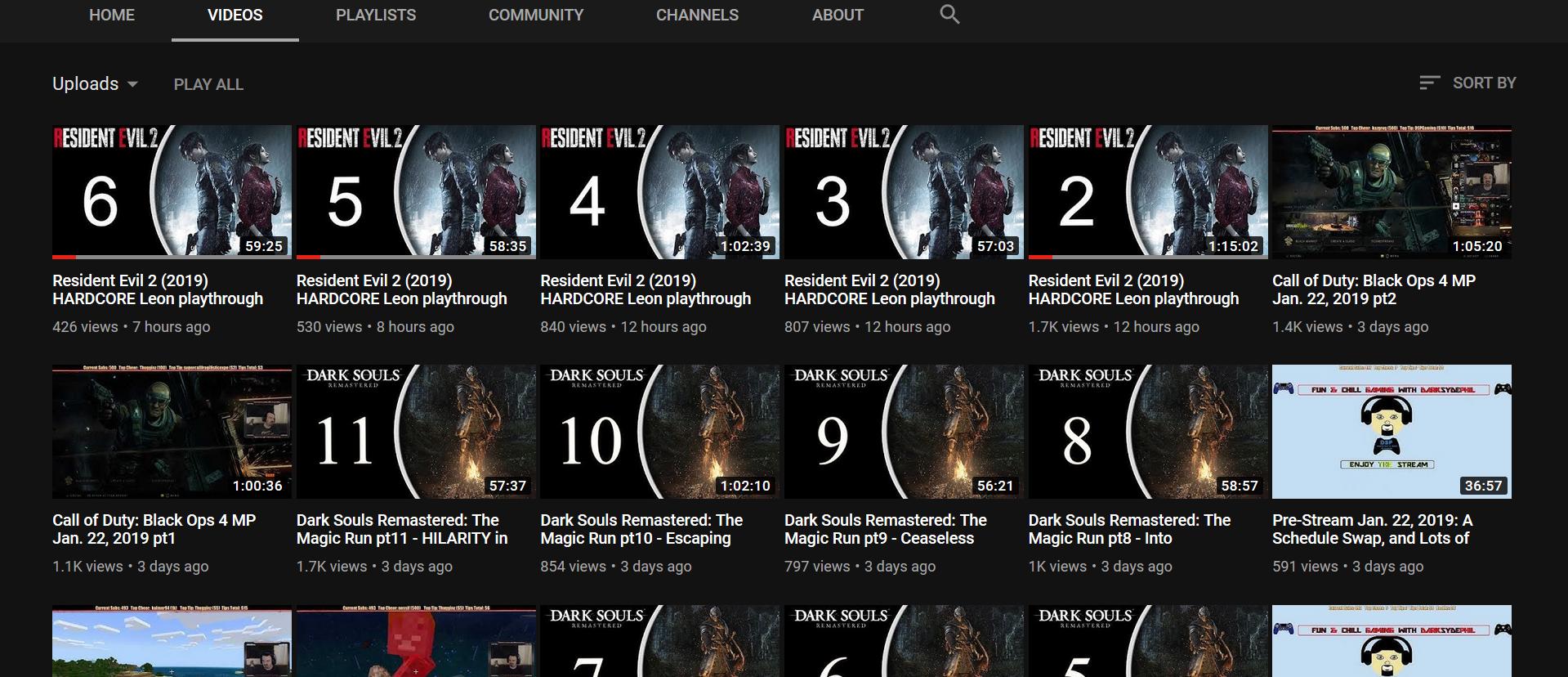Click the title 'Pre-Stream Jan. 22, 2019: A Schedule Swap'
The height and width of the screenshot is (677, 1568).
1373,529
